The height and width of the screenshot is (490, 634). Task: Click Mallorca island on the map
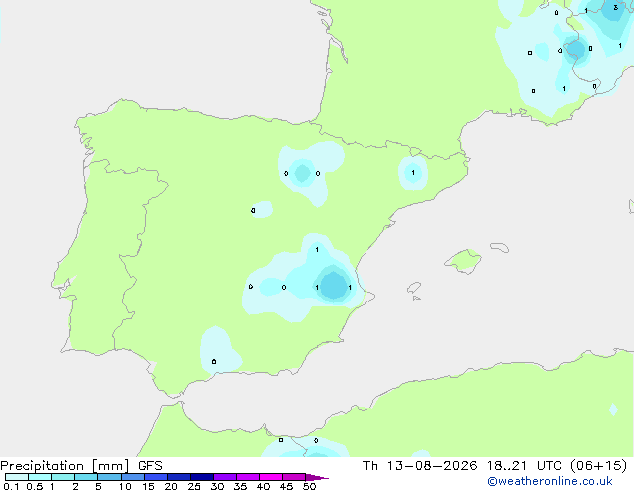pos(464,261)
